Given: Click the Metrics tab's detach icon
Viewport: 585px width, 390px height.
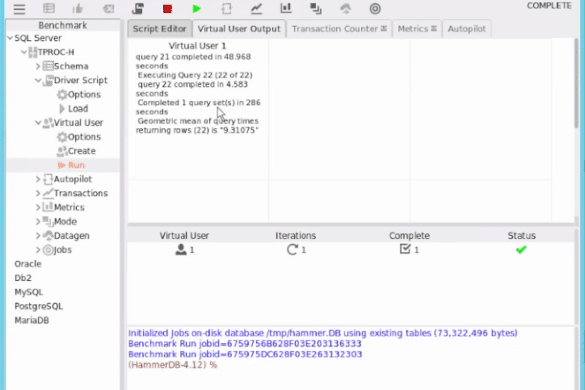Looking at the screenshot, I should (x=434, y=28).
